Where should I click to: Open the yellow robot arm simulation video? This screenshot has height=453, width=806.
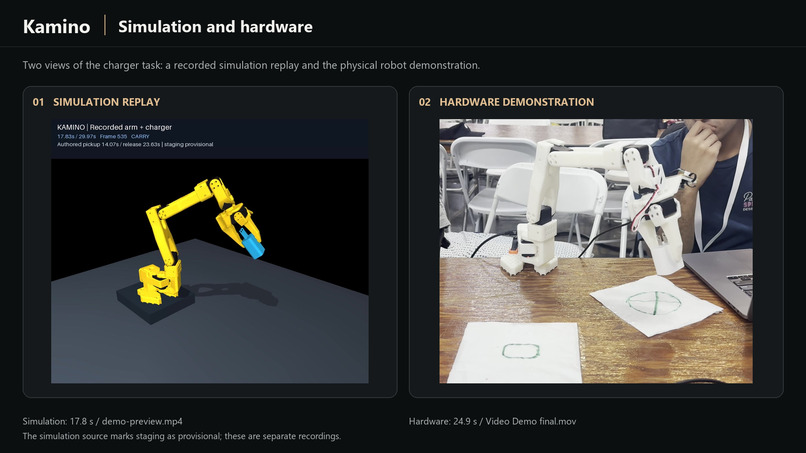click(x=210, y=251)
